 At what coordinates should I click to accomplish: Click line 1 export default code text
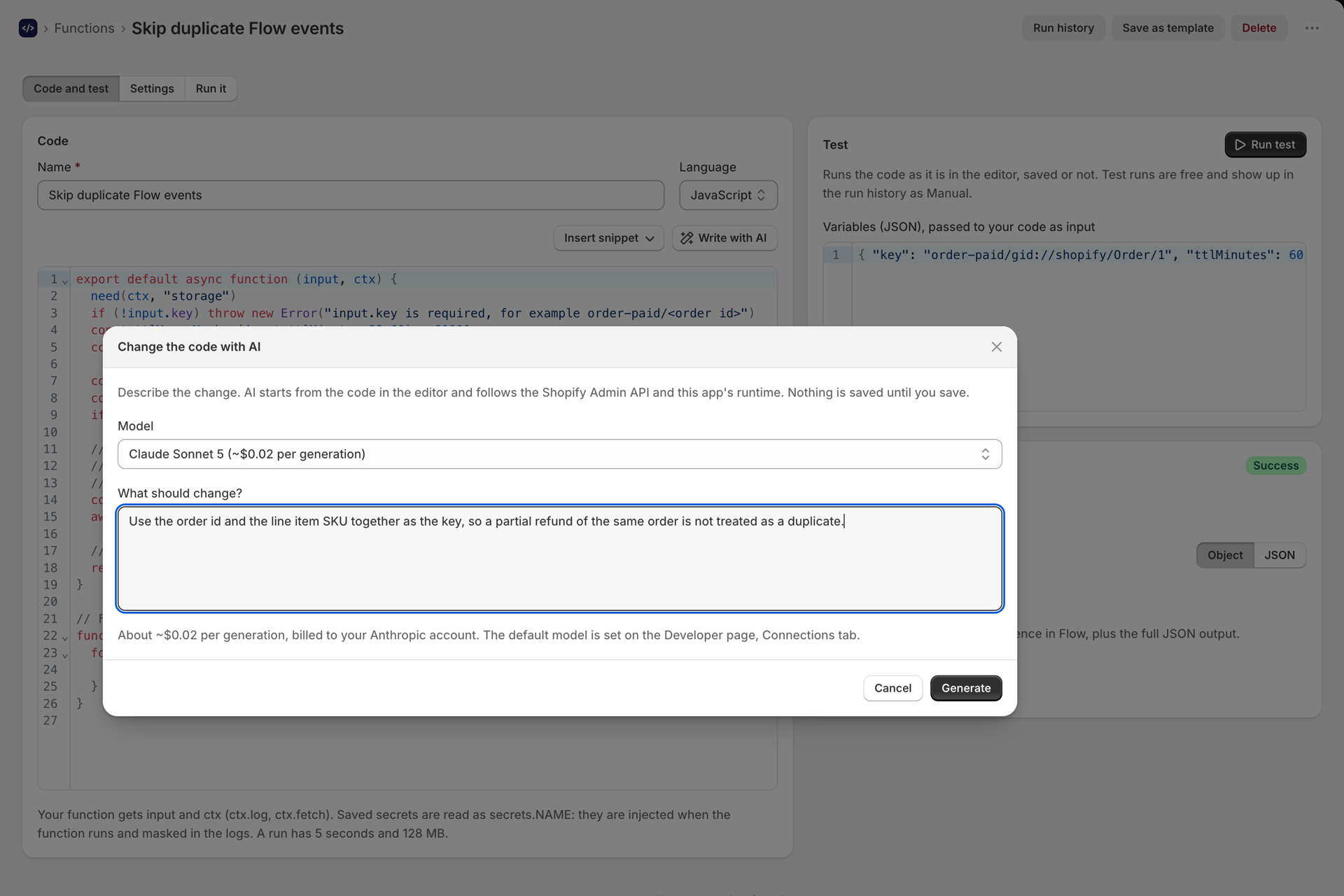[x=237, y=279]
